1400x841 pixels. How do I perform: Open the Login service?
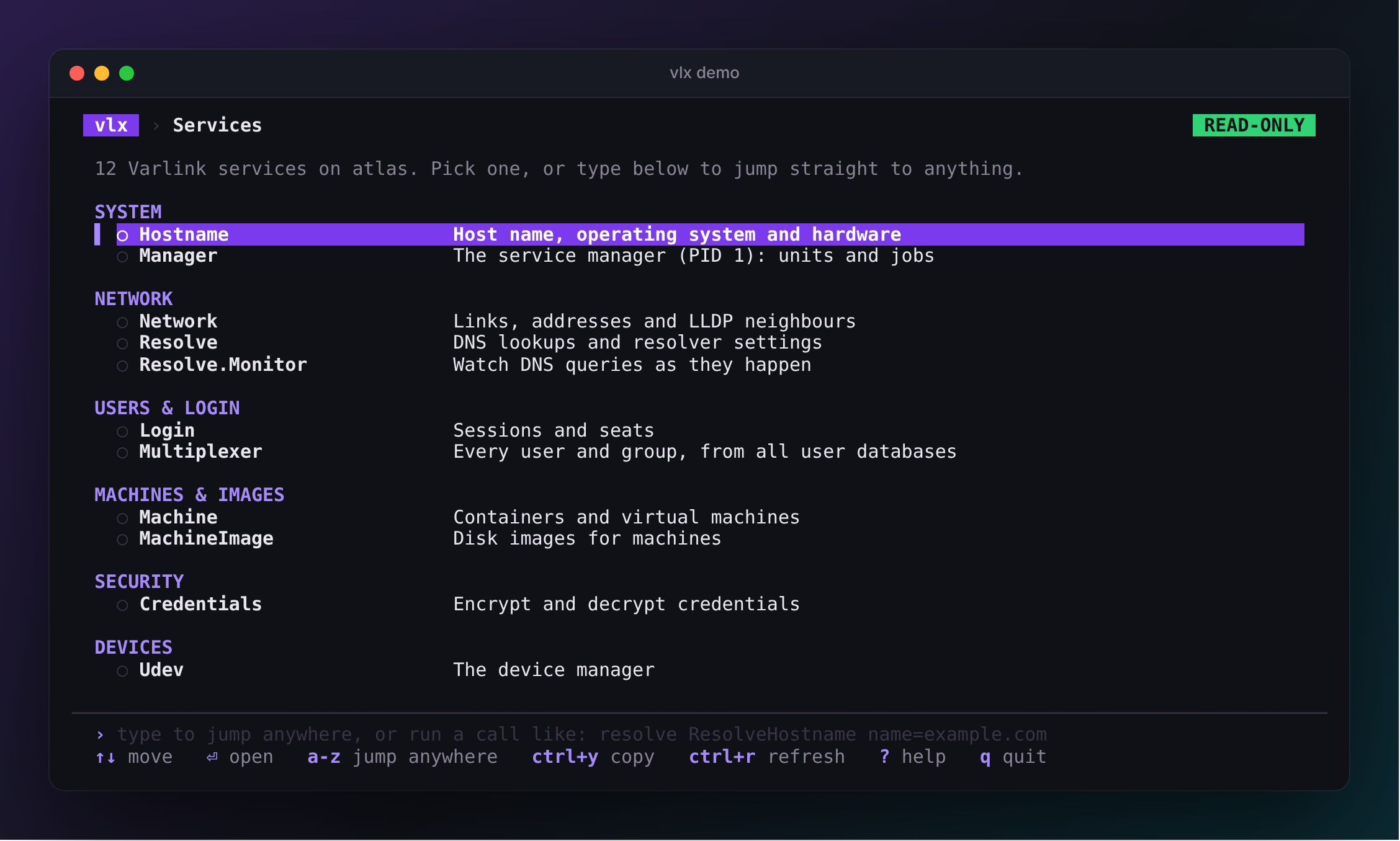(x=167, y=430)
